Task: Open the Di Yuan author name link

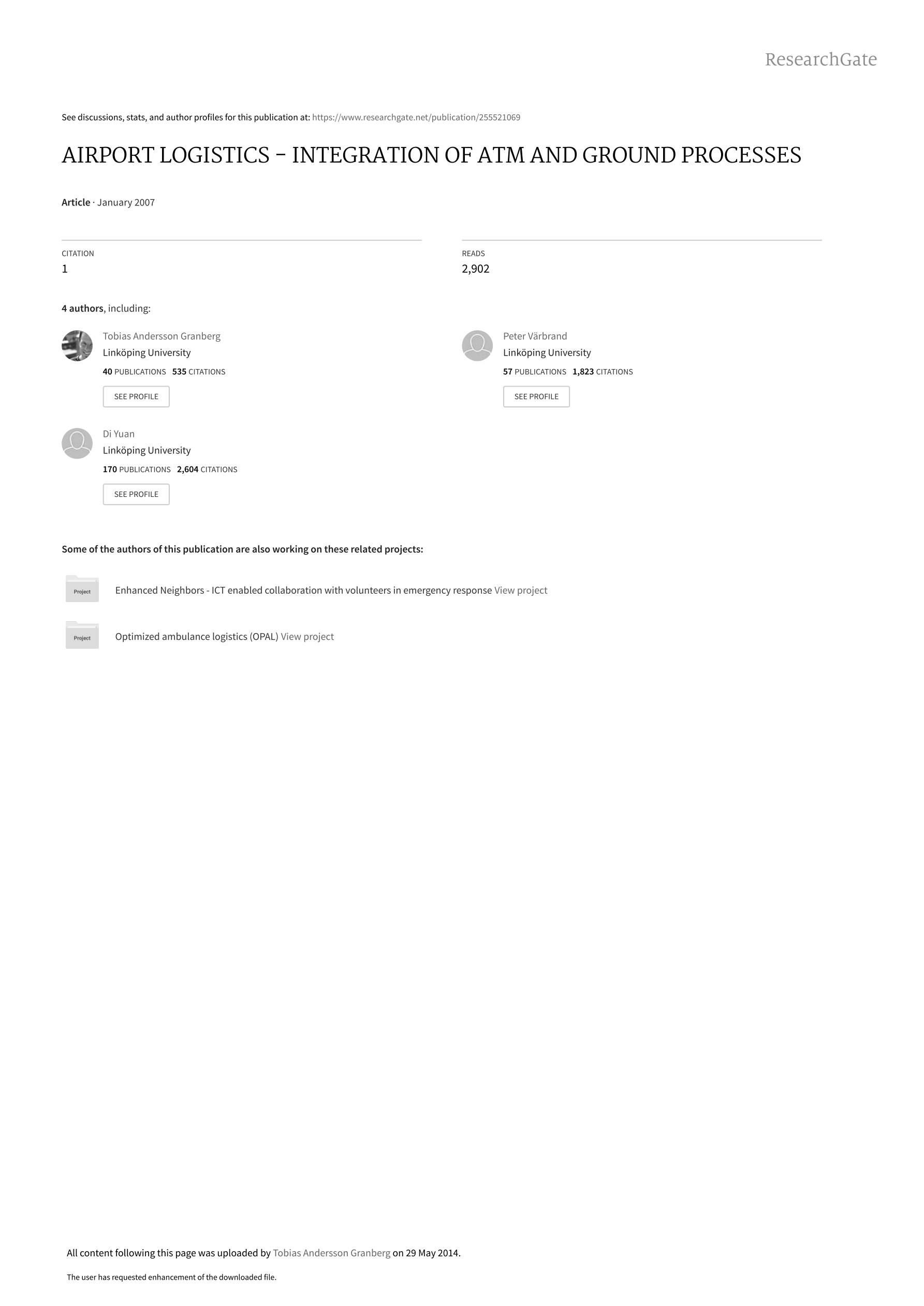Action: [x=119, y=434]
